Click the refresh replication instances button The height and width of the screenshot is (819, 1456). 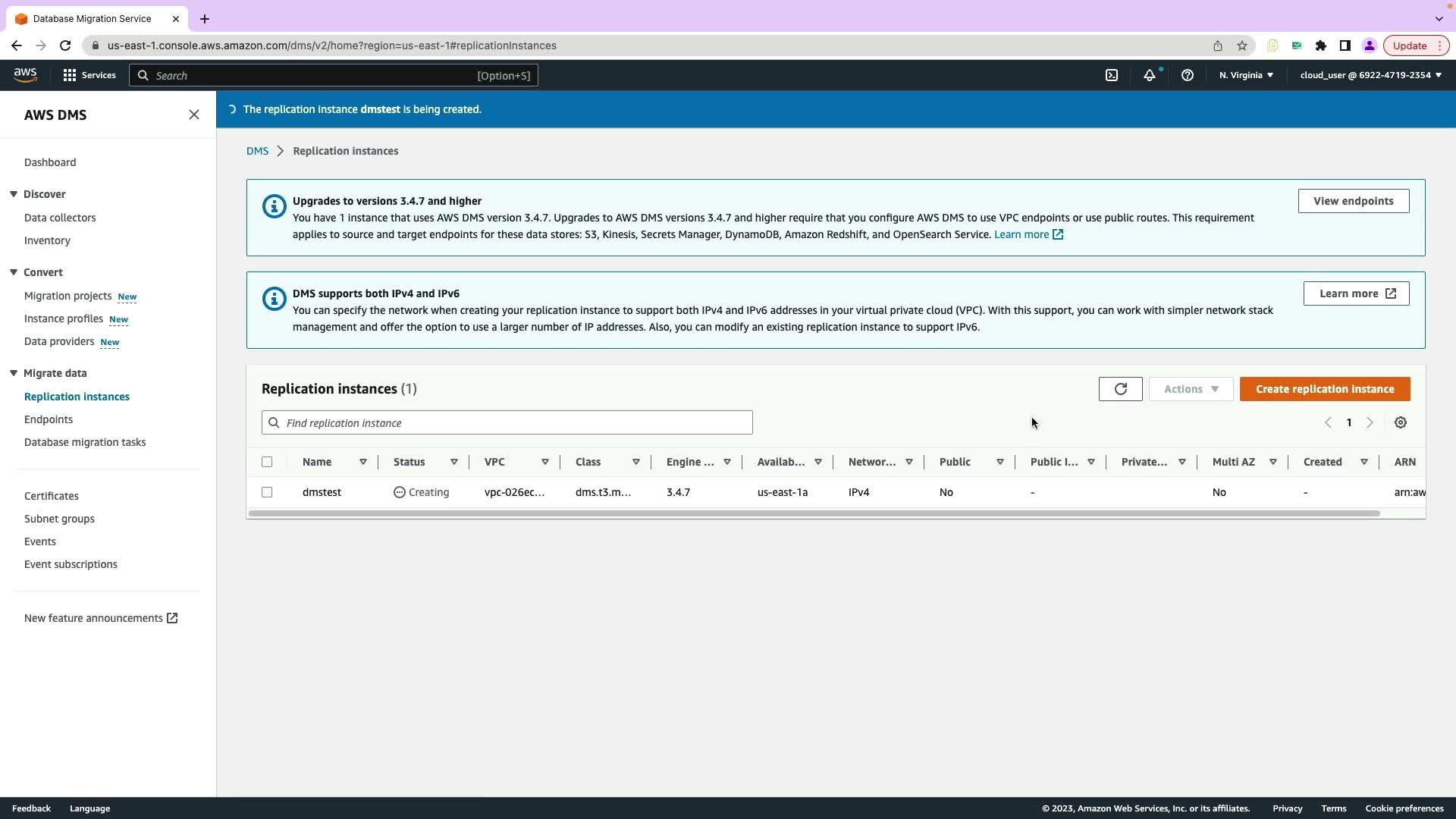[x=1120, y=389]
